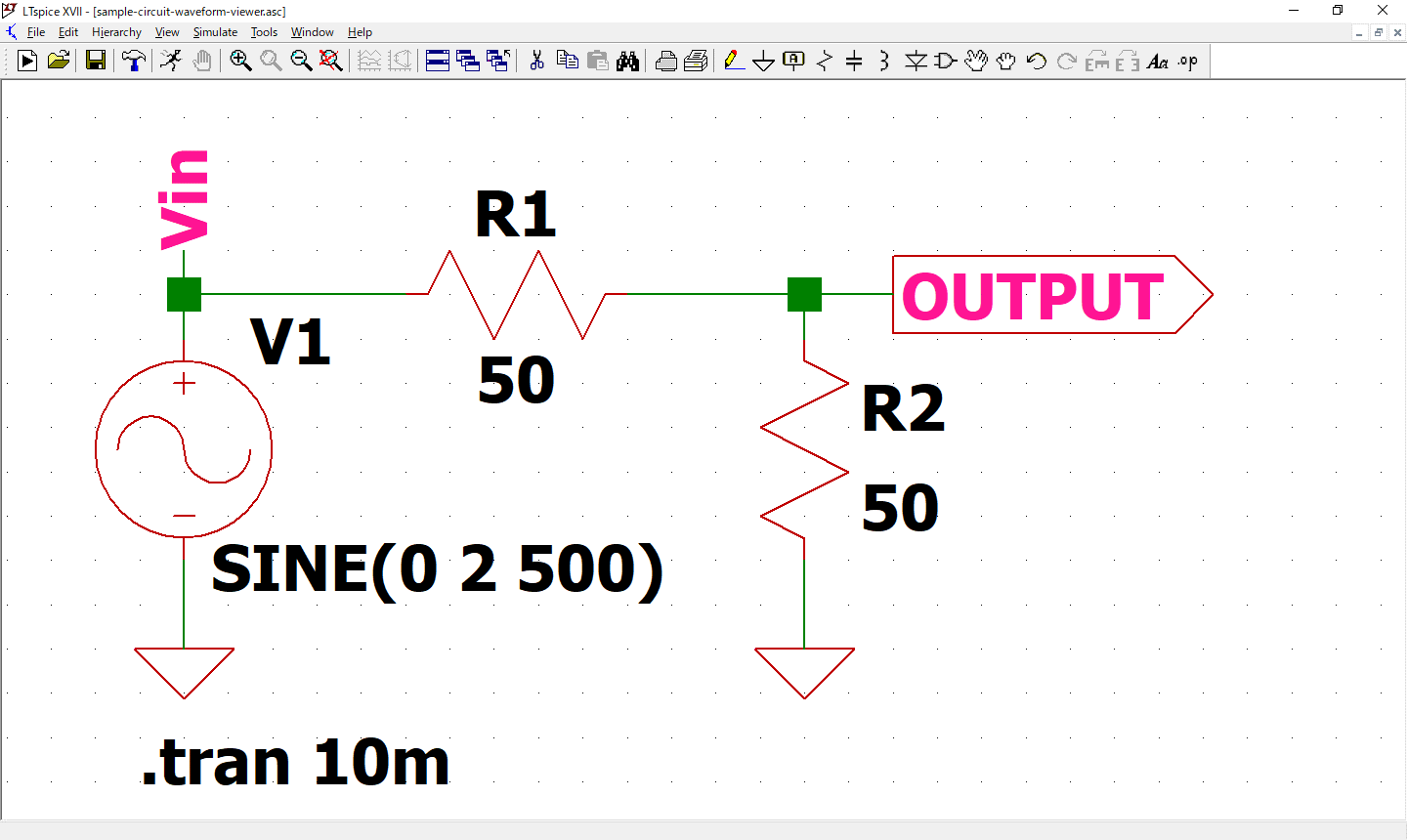Run the simulation with the Run icon

point(26,61)
